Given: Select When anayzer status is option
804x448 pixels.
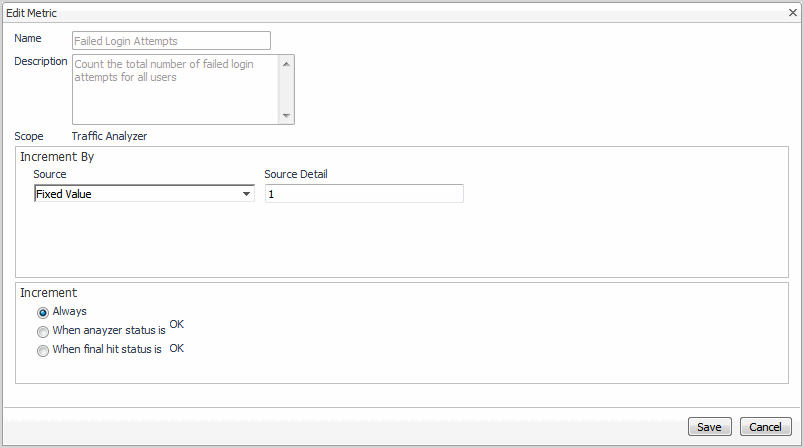Looking at the screenshot, I should 43,331.
